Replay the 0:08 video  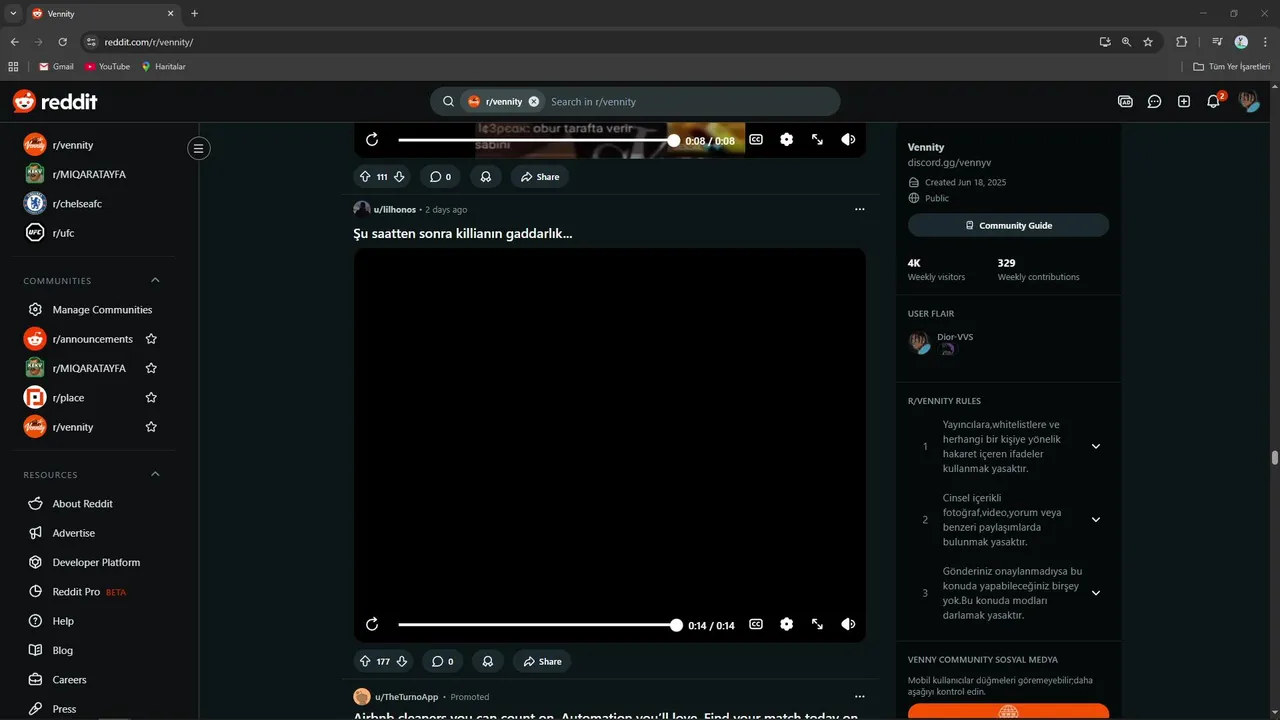[x=372, y=140]
